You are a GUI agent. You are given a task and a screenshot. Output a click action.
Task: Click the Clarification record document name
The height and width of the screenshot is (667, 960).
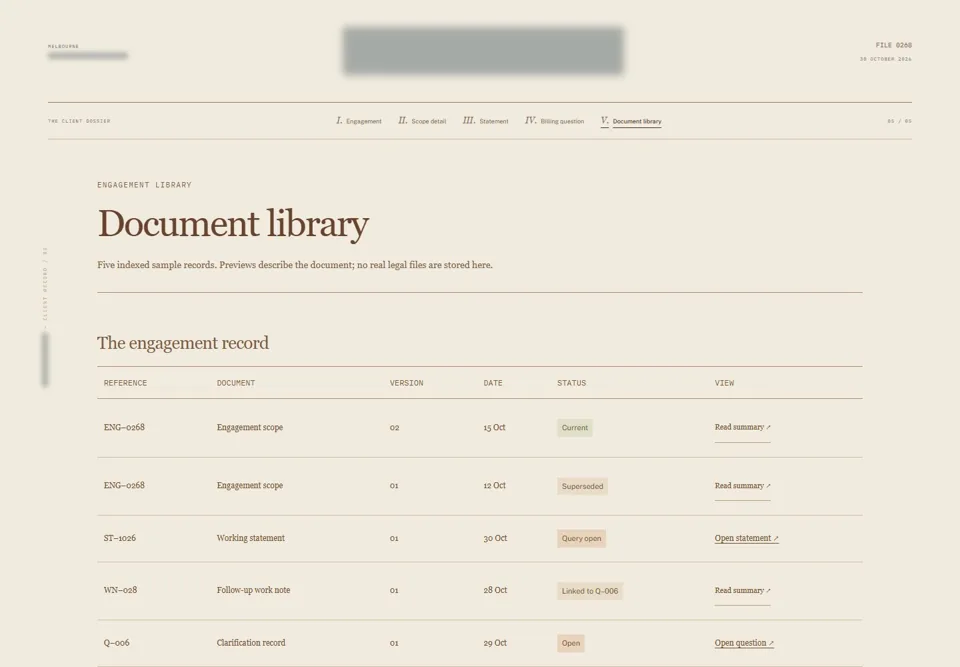(x=251, y=643)
